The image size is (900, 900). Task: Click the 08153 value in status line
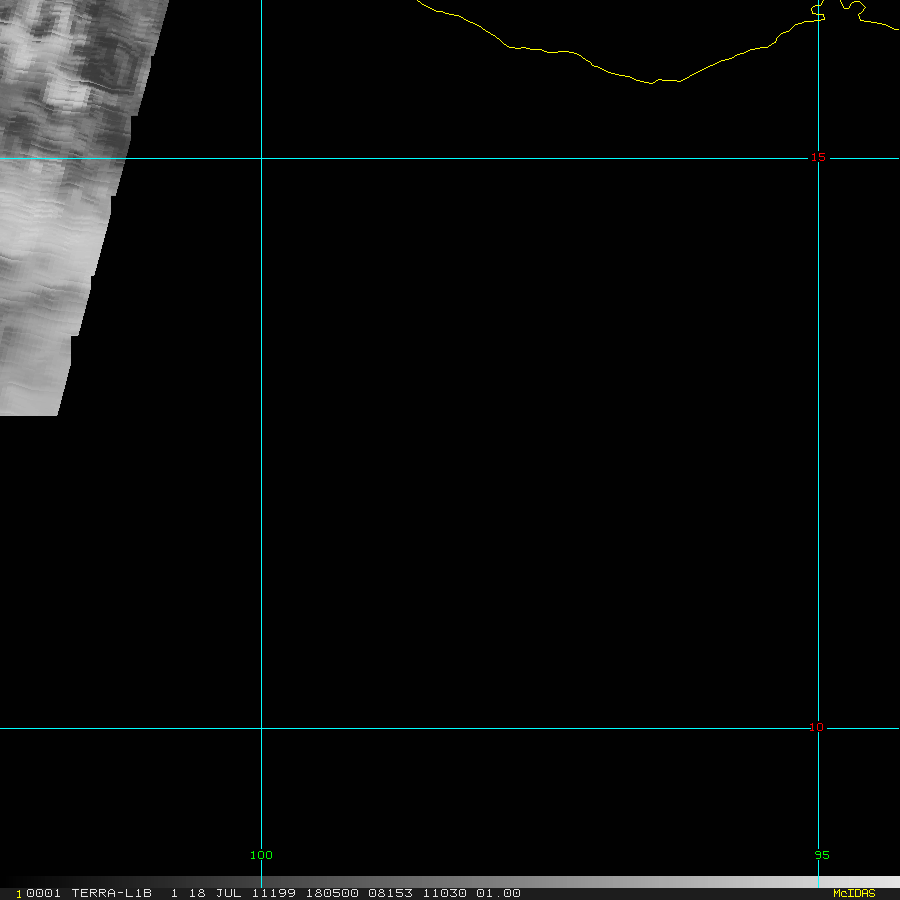[391, 893]
